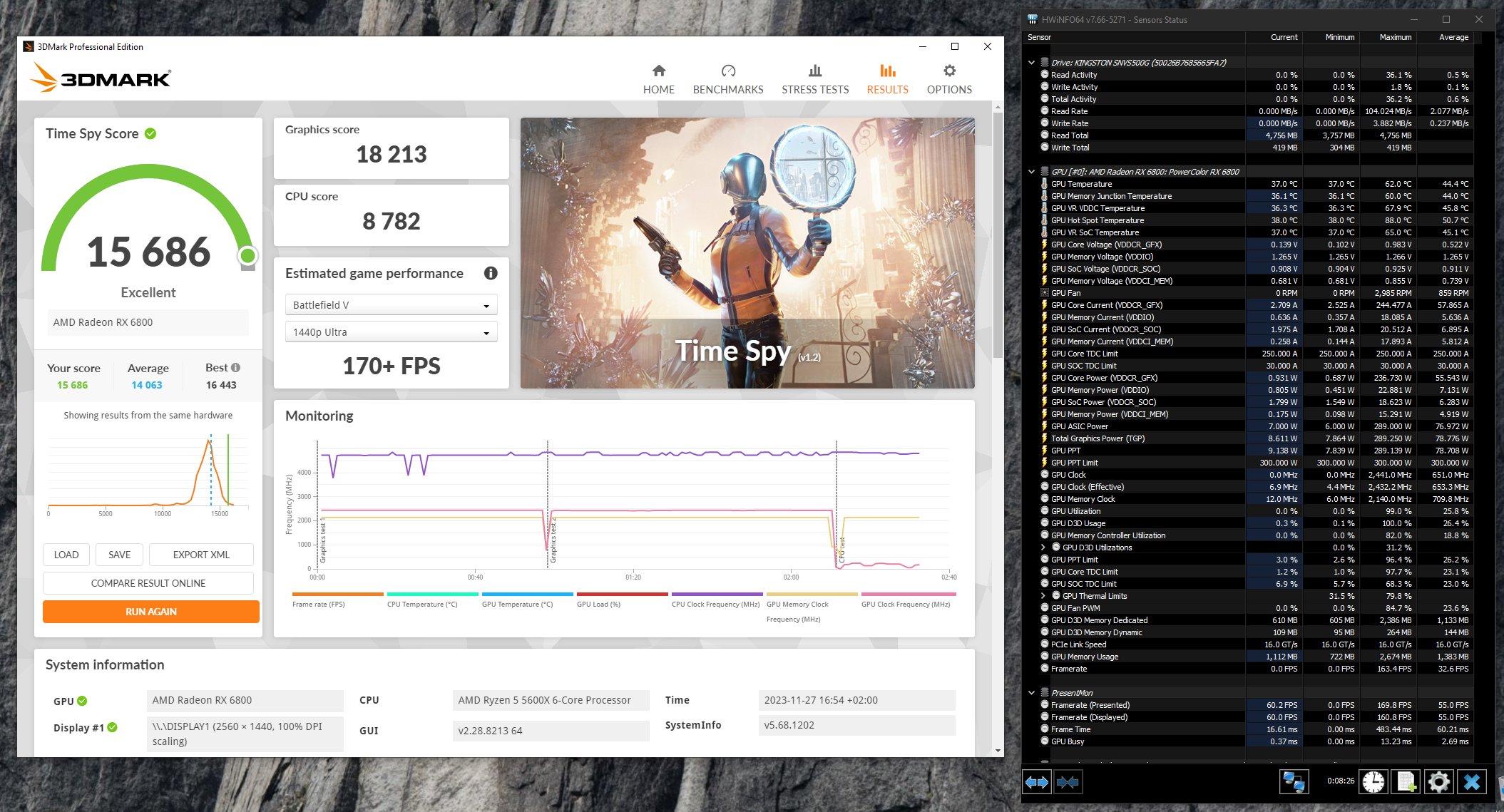Click Compare Result Online button
Image resolution: width=1504 pixels, height=812 pixels.
(x=148, y=583)
